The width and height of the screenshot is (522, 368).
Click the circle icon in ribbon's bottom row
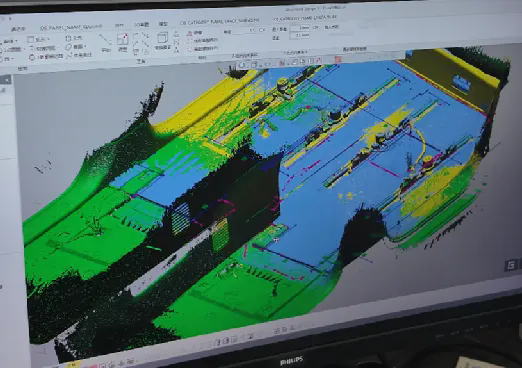32,57
